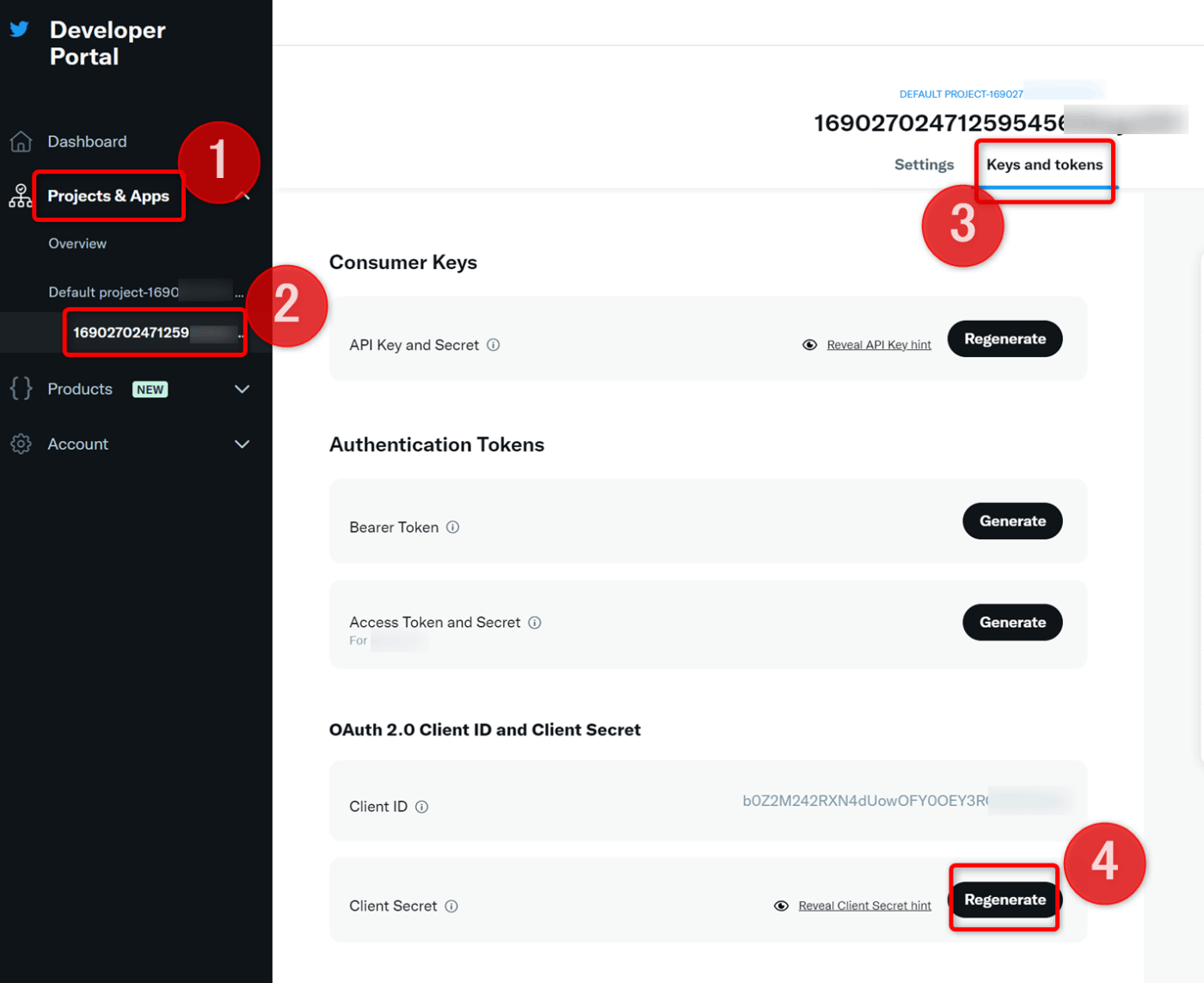Click the Developer Portal title
1204x983 pixels.
click(x=107, y=43)
